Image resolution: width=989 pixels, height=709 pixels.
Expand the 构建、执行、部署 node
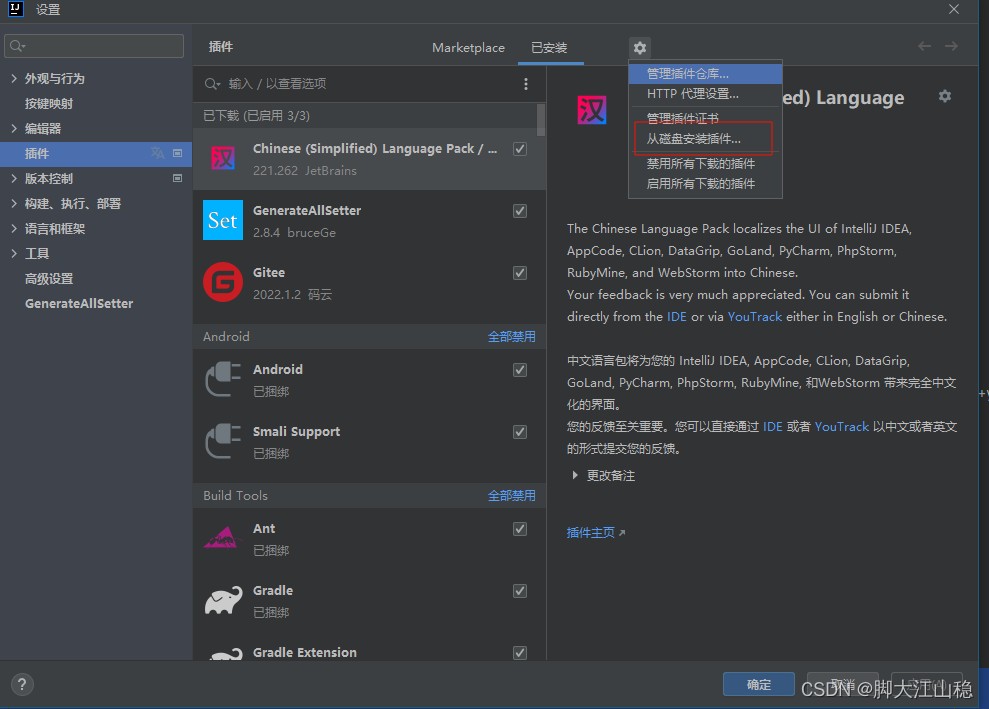point(14,203)
